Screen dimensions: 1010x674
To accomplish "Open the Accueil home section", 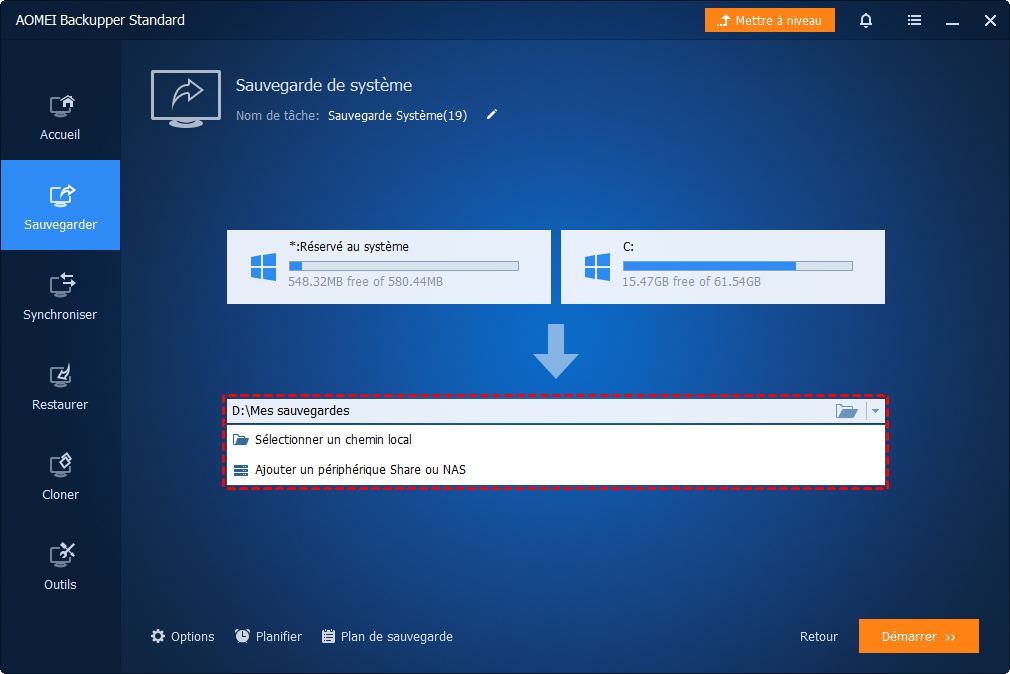I will pyautogui.click(x=61, y=117).
